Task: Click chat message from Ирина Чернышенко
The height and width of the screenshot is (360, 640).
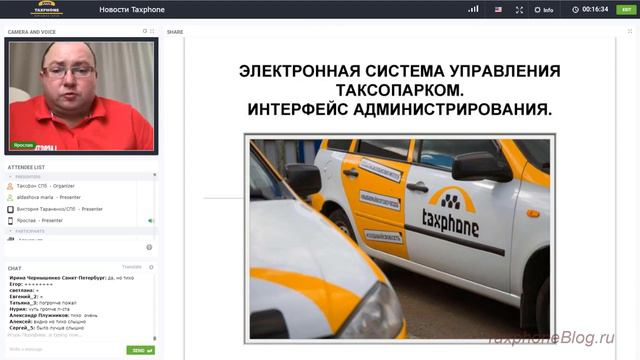Action: tap(71, 278)
